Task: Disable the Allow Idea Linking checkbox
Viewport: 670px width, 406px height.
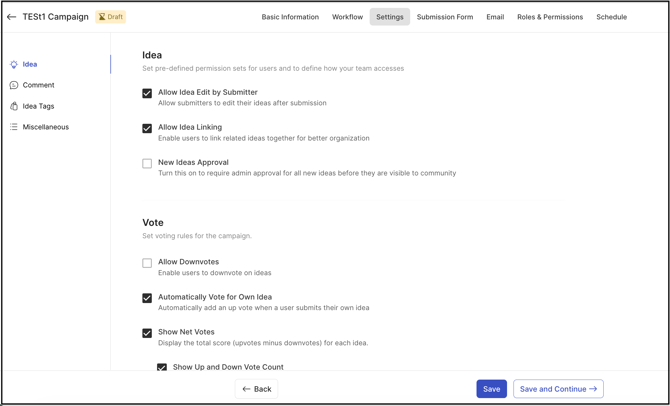Action: pyautogui.click(x=147, y=128)
